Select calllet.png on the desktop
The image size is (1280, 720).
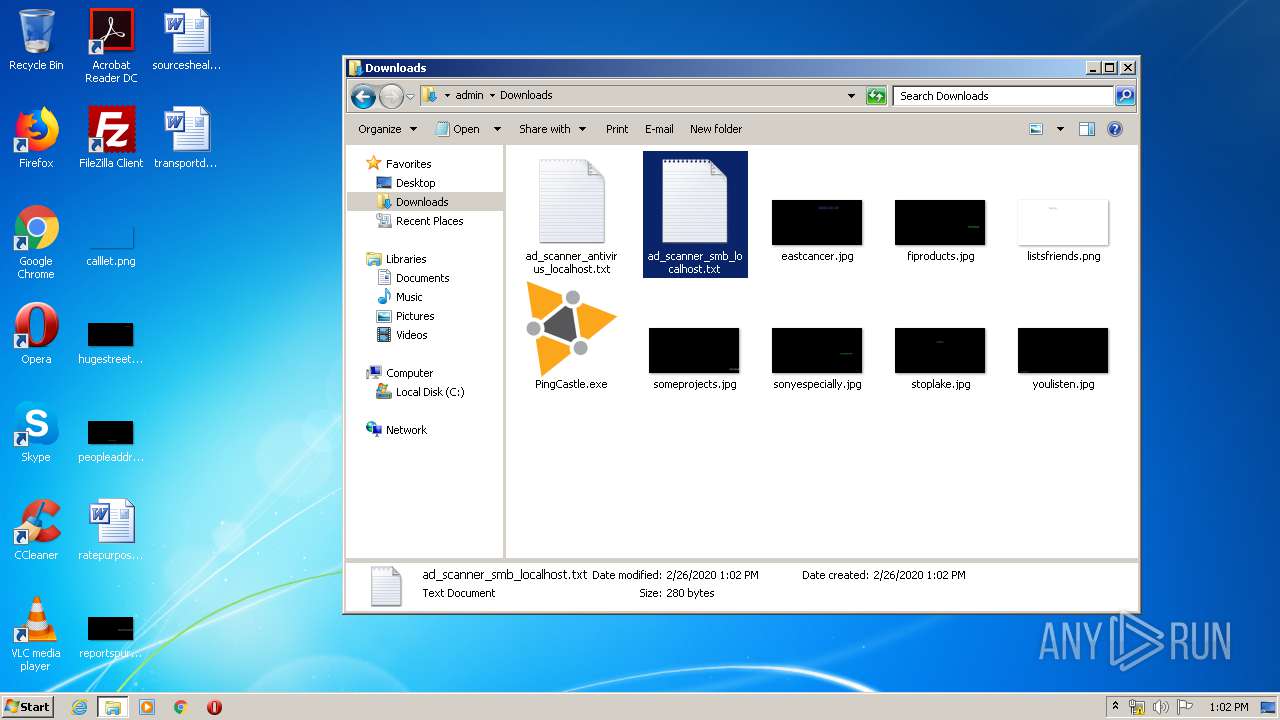click(111, 246)
